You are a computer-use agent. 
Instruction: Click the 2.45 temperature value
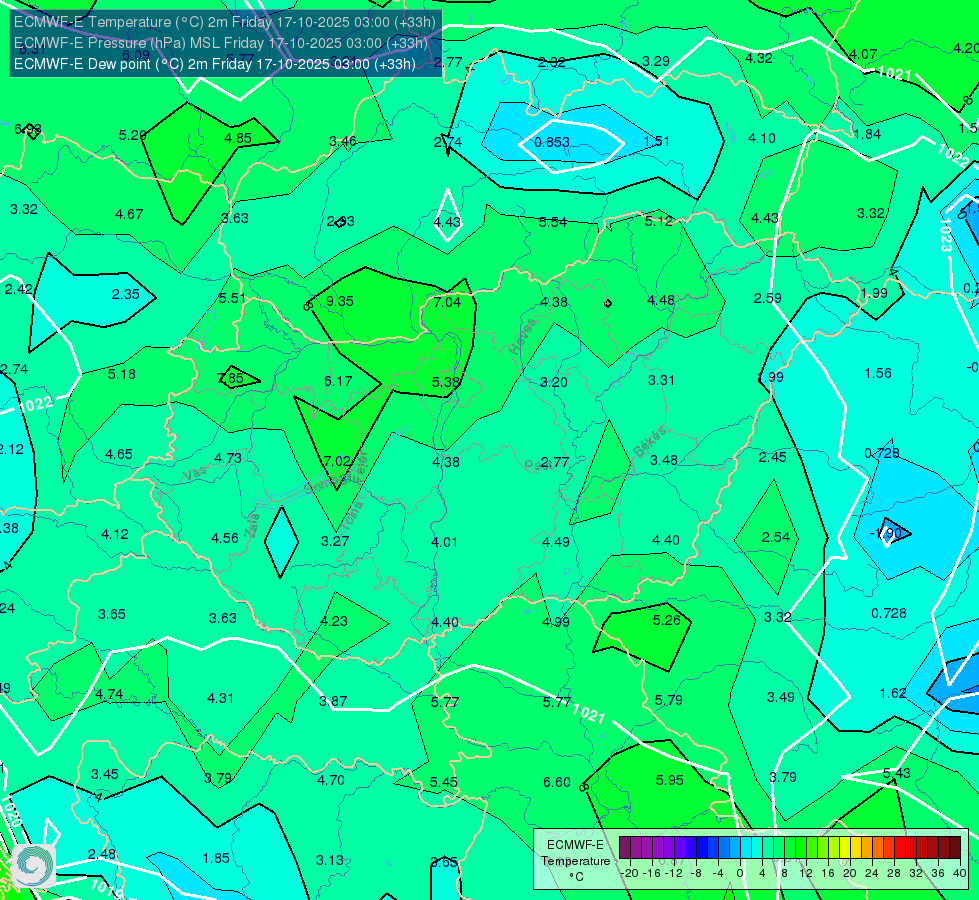pyautogui.click(x=772, y=457)
